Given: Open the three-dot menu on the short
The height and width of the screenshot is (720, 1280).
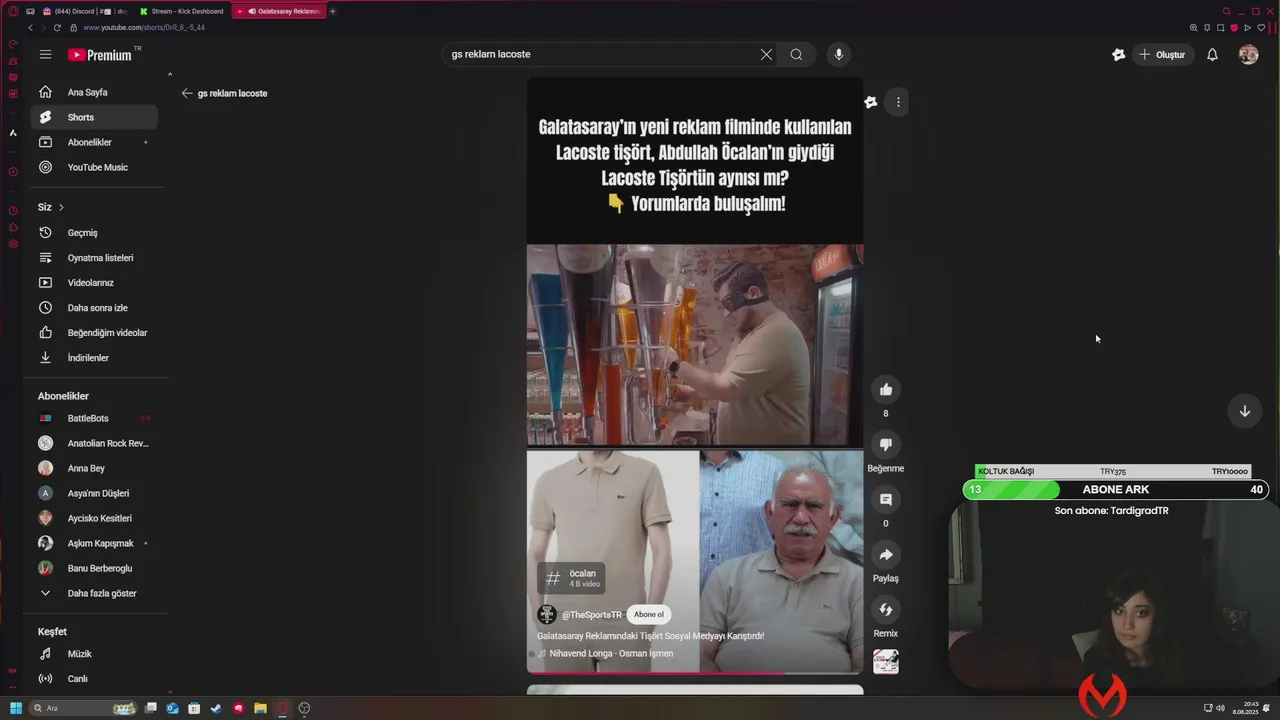Looking at the screenshot, I should pyautogui.click(x=898, y=102).
